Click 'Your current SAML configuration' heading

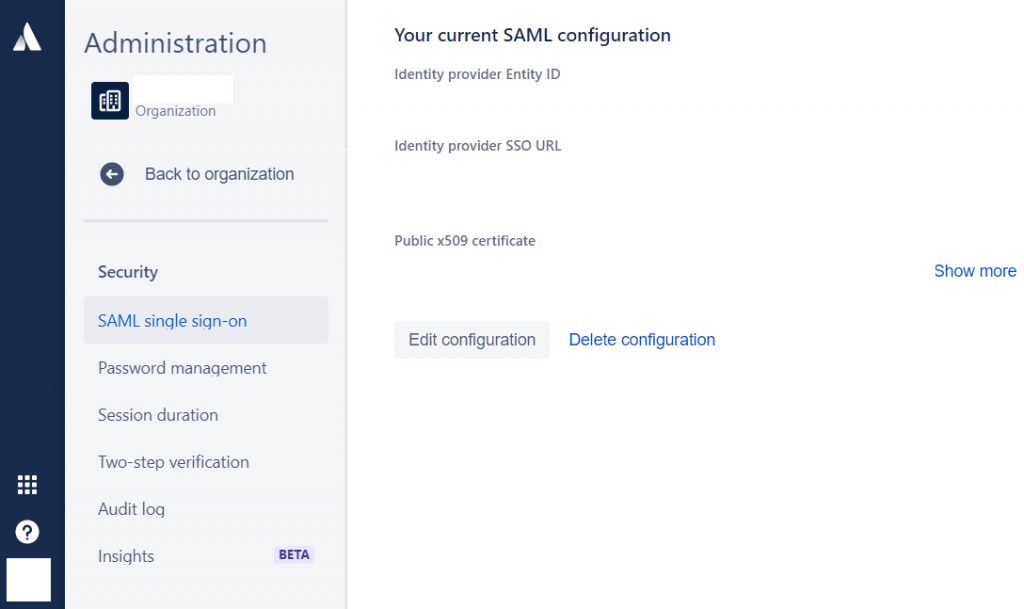532,35
